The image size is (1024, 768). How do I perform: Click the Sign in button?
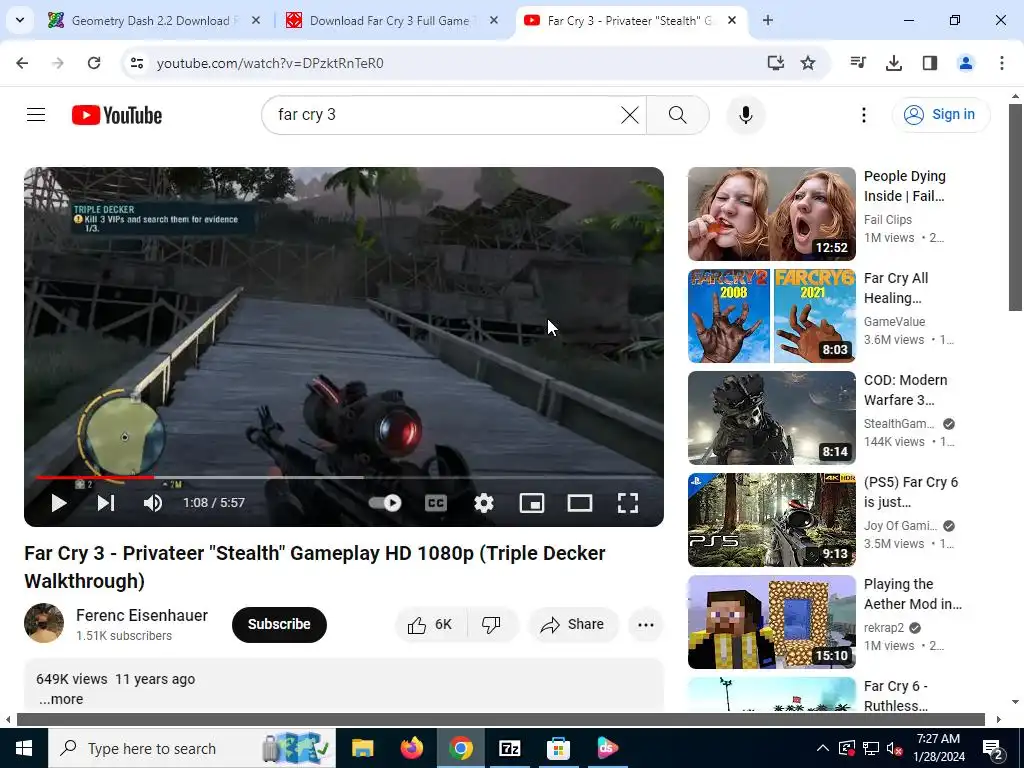[940, 114]
